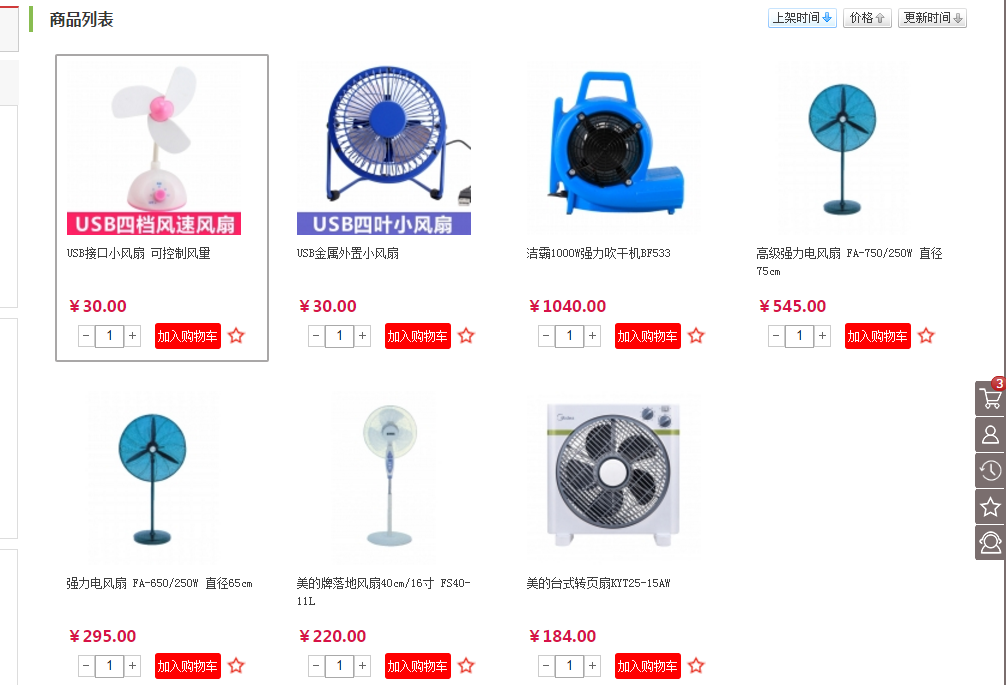Favorite the USB接口小风扇 with star icon
This screenshot has height=685, width=1006.
point(236,335)
